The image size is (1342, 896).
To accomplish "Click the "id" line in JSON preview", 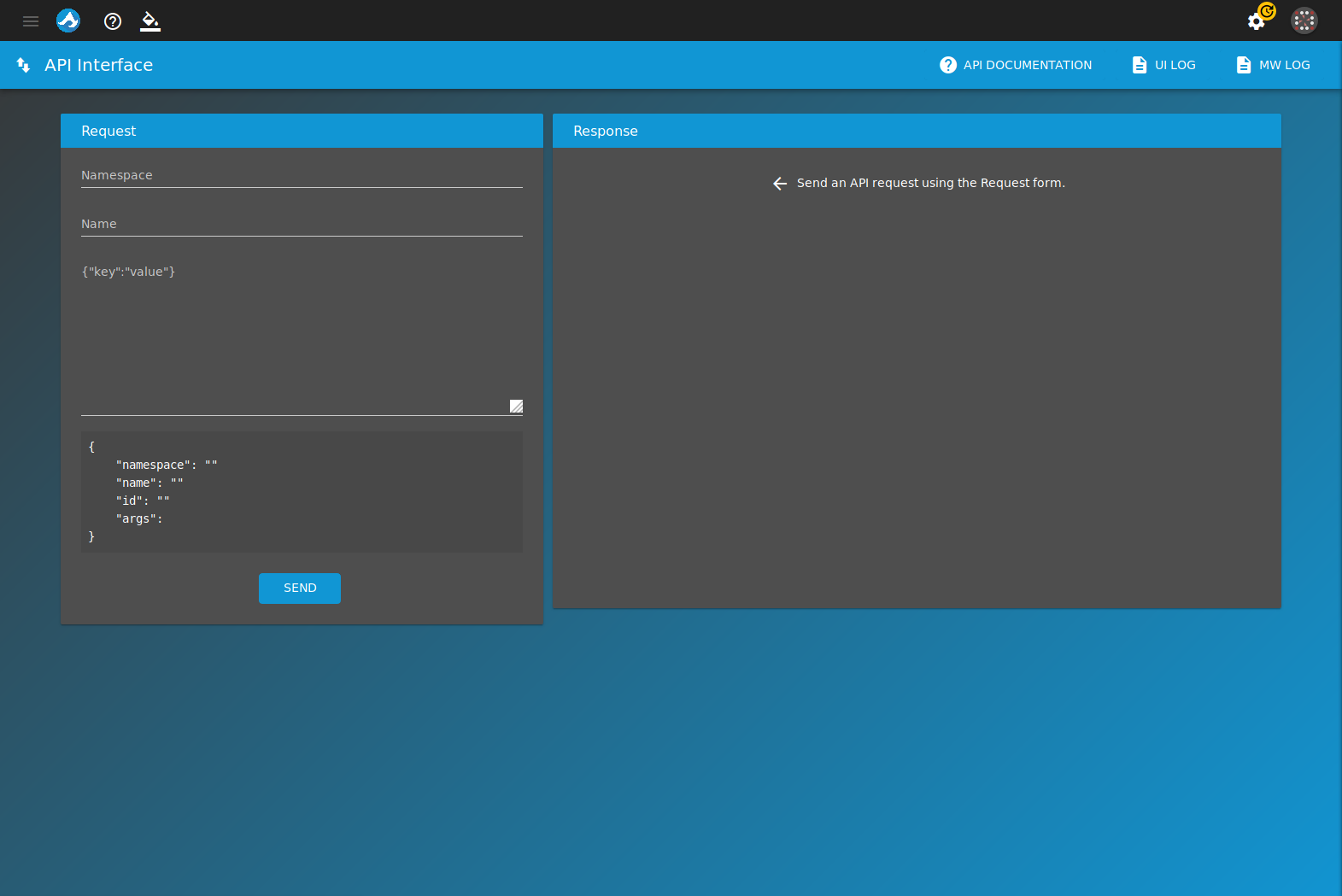I will tap(143, 501).
